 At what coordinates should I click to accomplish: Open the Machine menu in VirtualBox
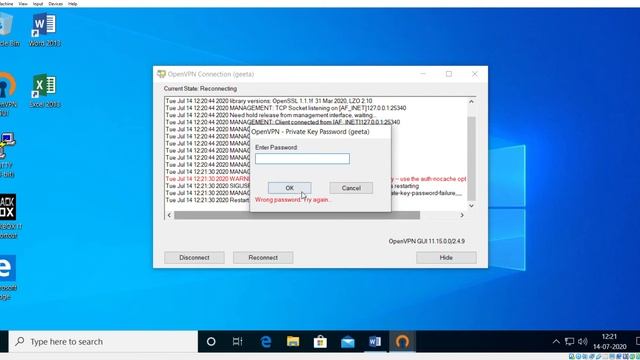click(7, 4)
